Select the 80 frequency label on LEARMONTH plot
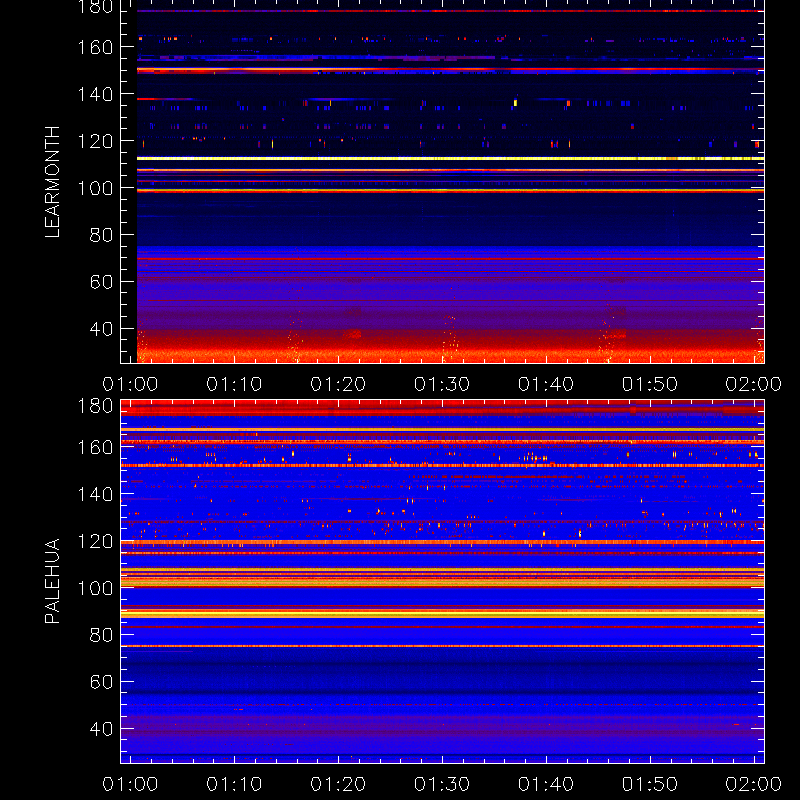Screen dimensions: 800x800 [102, 235]
